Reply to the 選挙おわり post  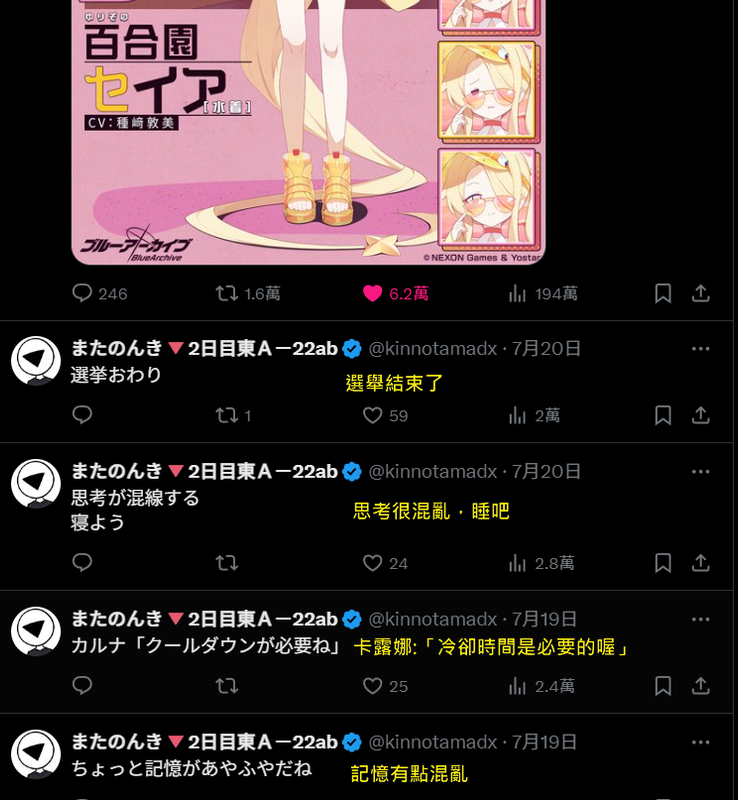point(82,415)
